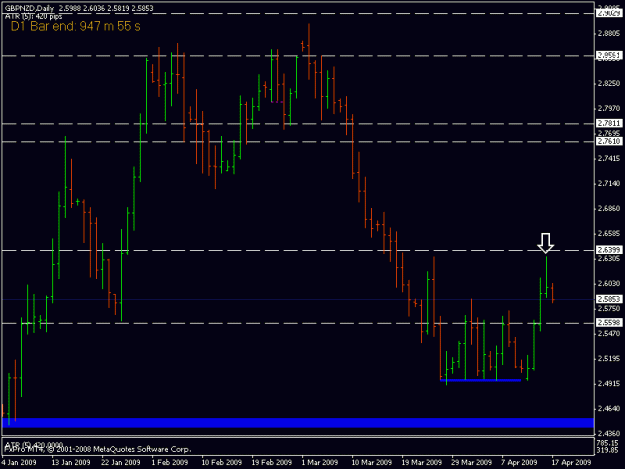625x469 pixels.
Task: Click the '29 Mar 2009' date label
Action: 472,462
